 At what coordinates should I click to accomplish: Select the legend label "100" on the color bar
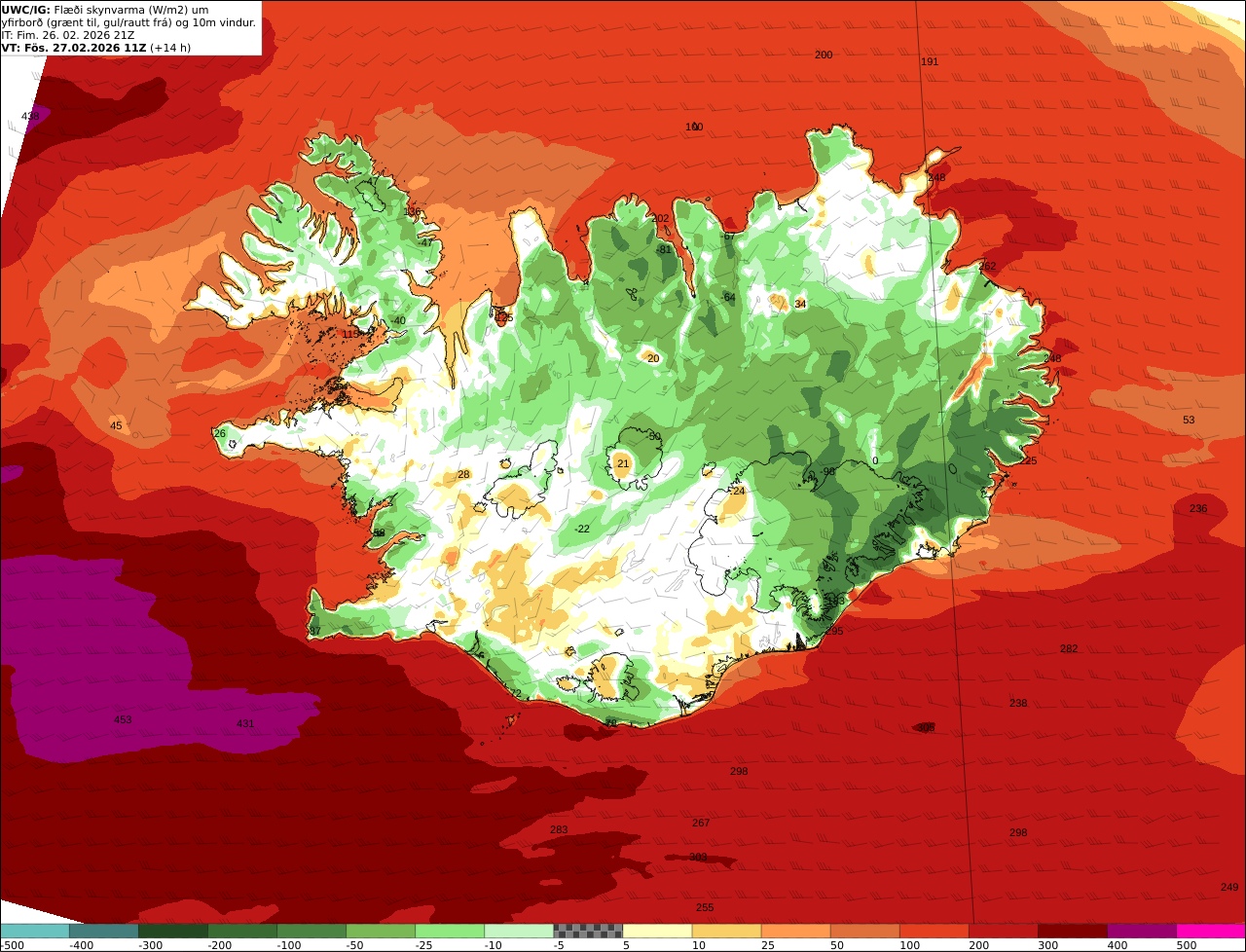point(909,945)
